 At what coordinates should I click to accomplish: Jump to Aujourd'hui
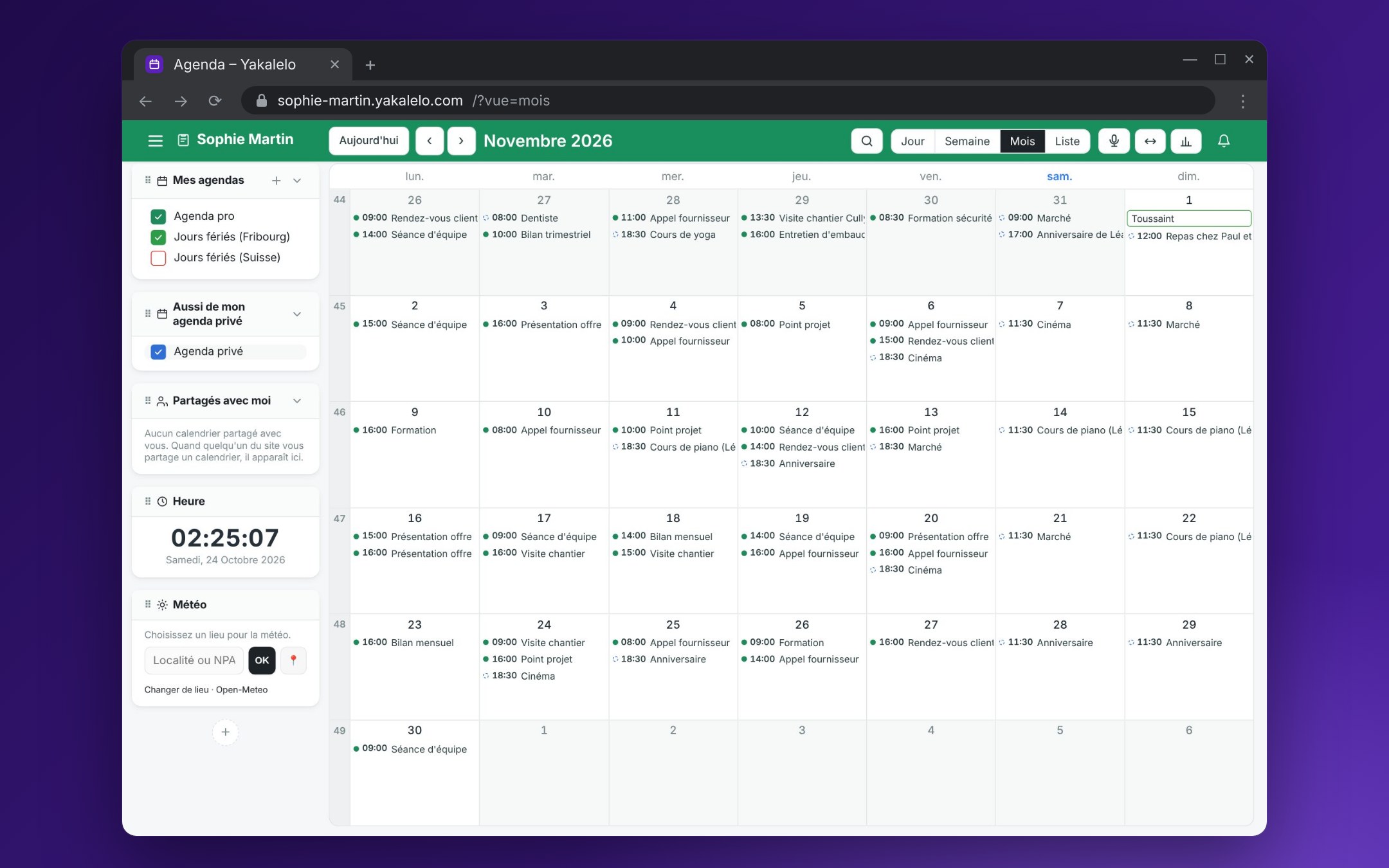tap(368, 141)
